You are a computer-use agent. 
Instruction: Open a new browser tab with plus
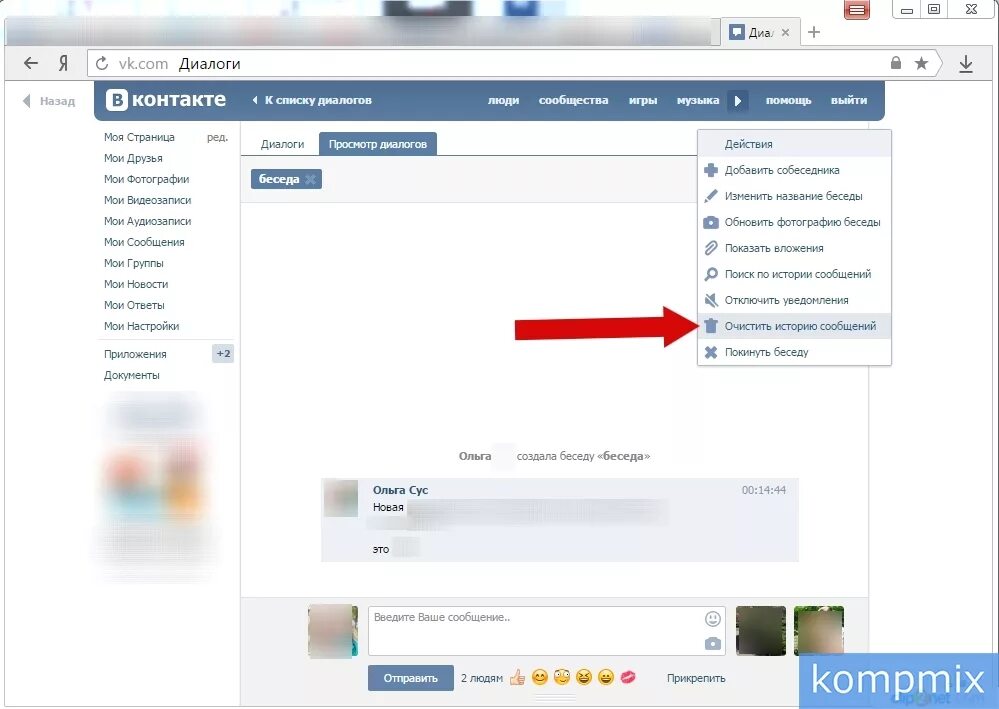coord(814,32)
